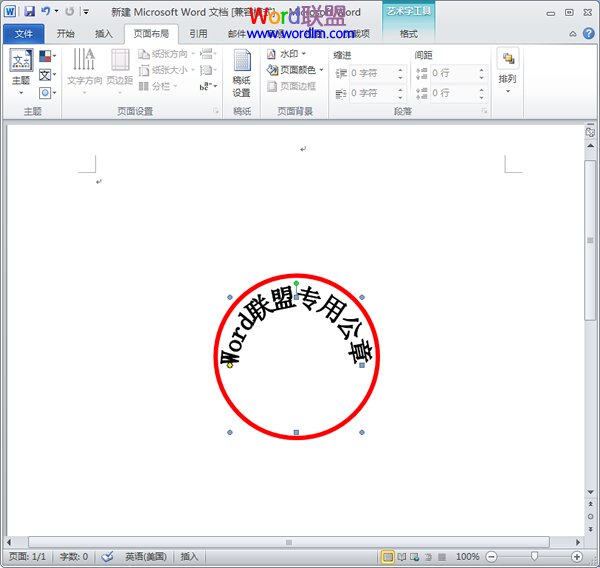
Task: Increase spacing before with up arrow
Action: [x=481, y=70]
